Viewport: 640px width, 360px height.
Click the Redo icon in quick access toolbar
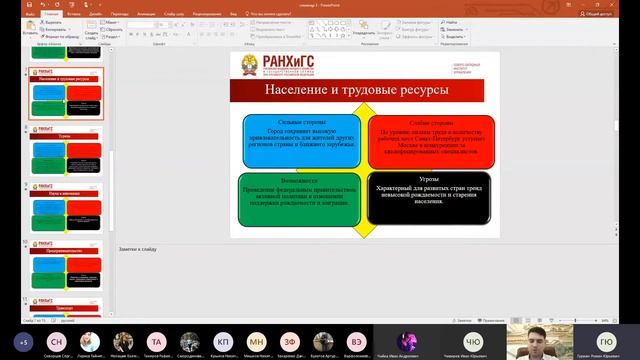(x=57, y=5)
